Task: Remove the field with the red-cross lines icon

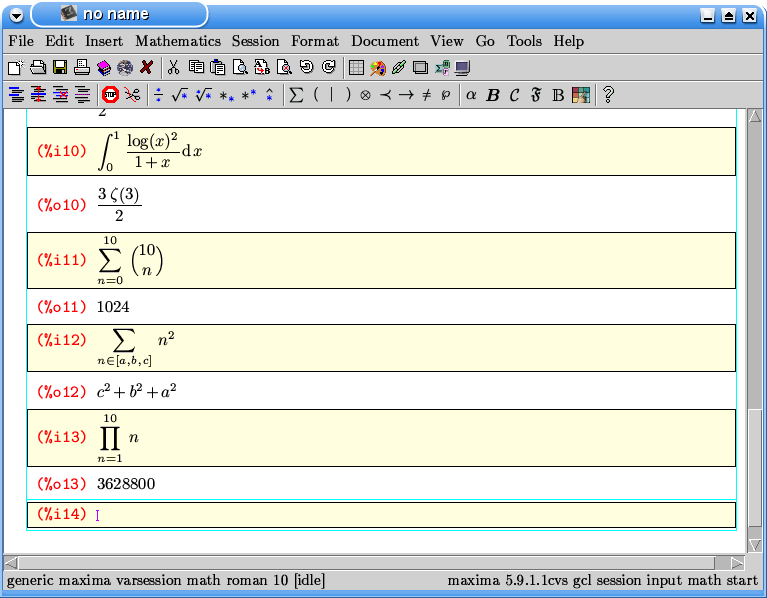Action: pyautogui.click(x=61, y=94)
